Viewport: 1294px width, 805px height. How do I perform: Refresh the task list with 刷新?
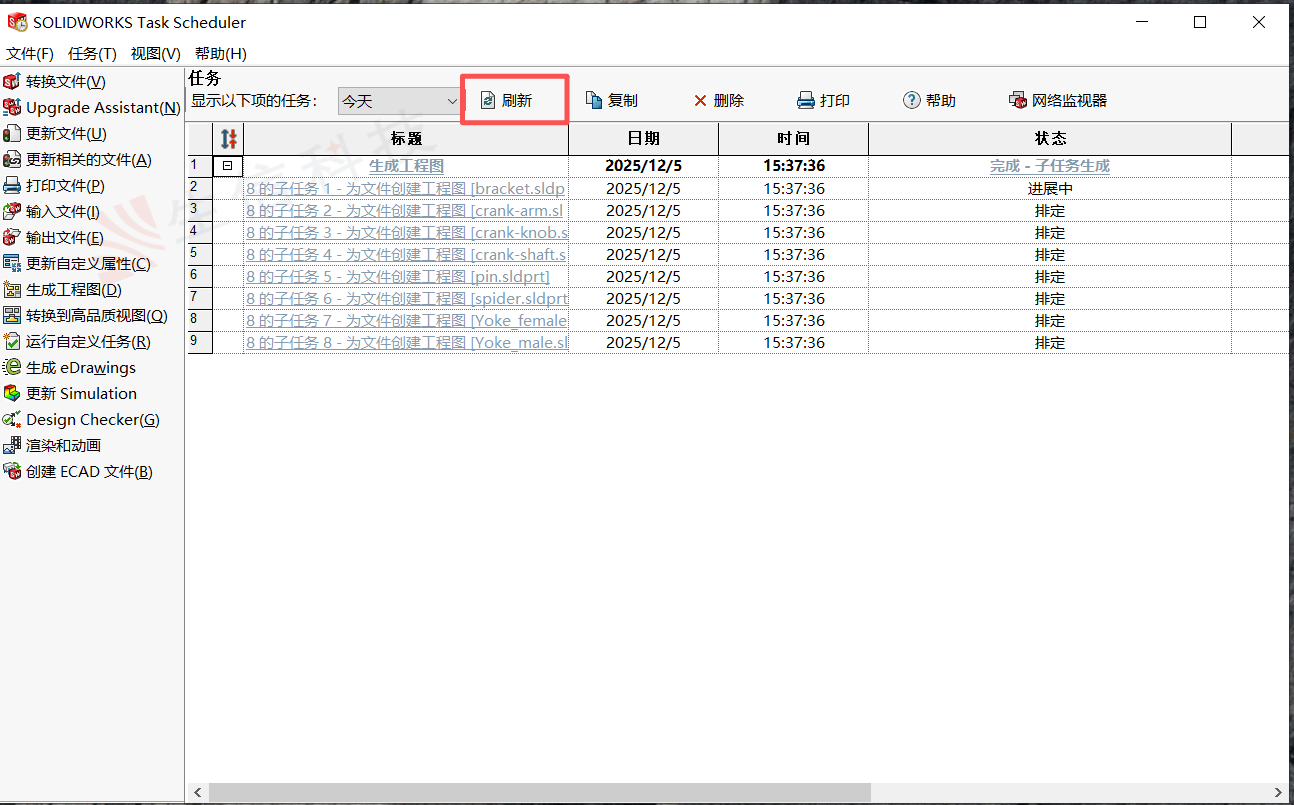click(506, 100)
